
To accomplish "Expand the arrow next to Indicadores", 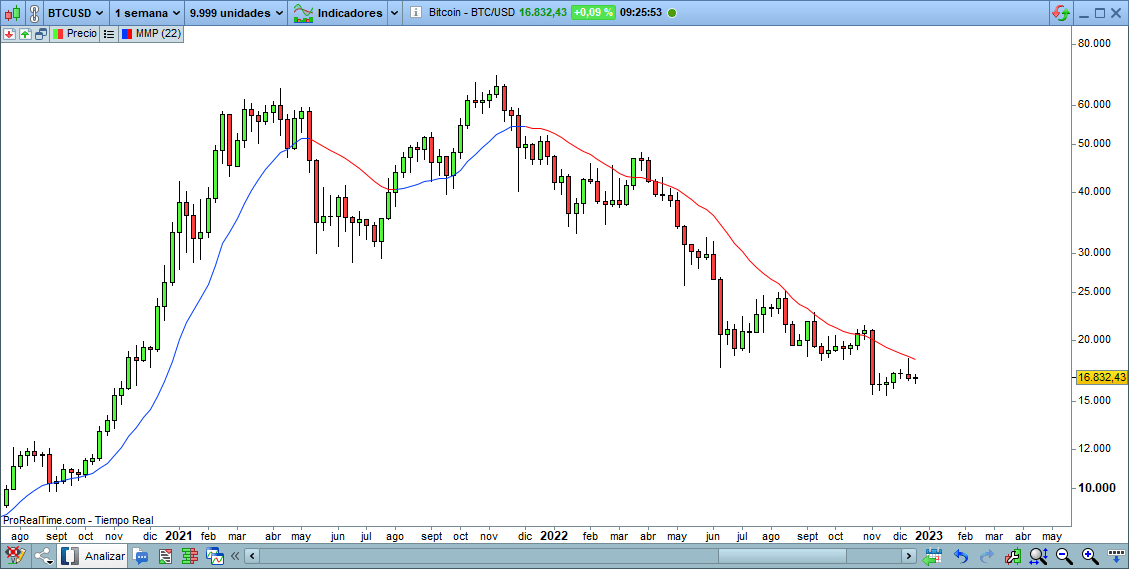I will (393, 13).
